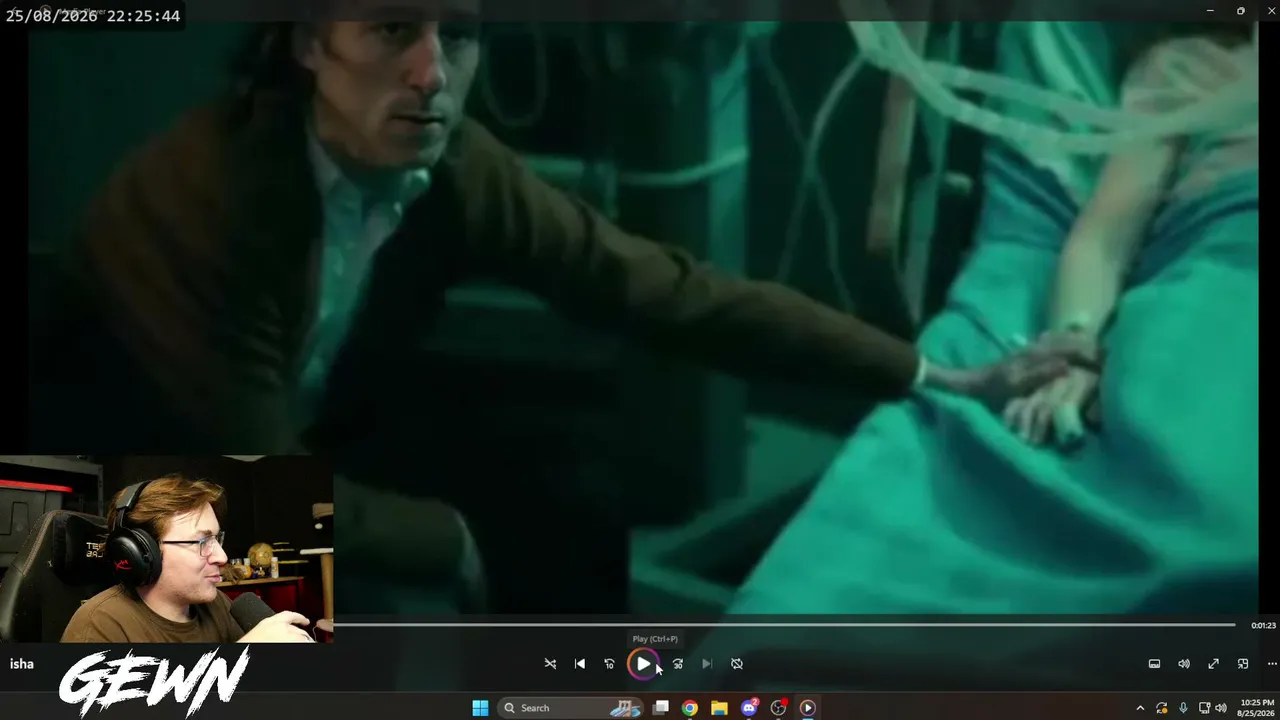Open the taskbar clock showing 10:25 PM
This screenshot has width=1280, height=720.
click(1255, 708)
